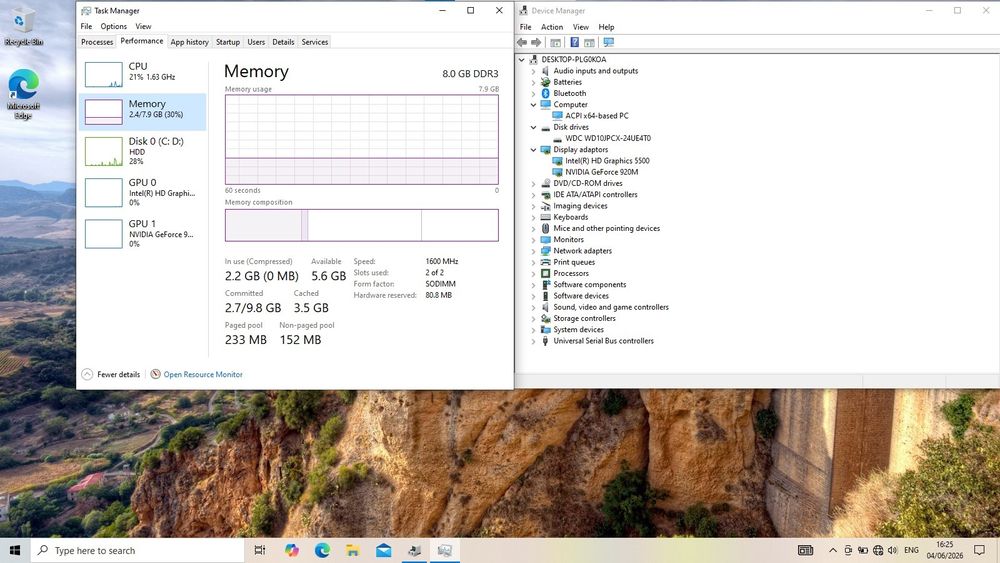1000x563 pixels.
Task: Select GPU 1 NVIDIA GeForce entry
Action: click(x=142, y=234)
